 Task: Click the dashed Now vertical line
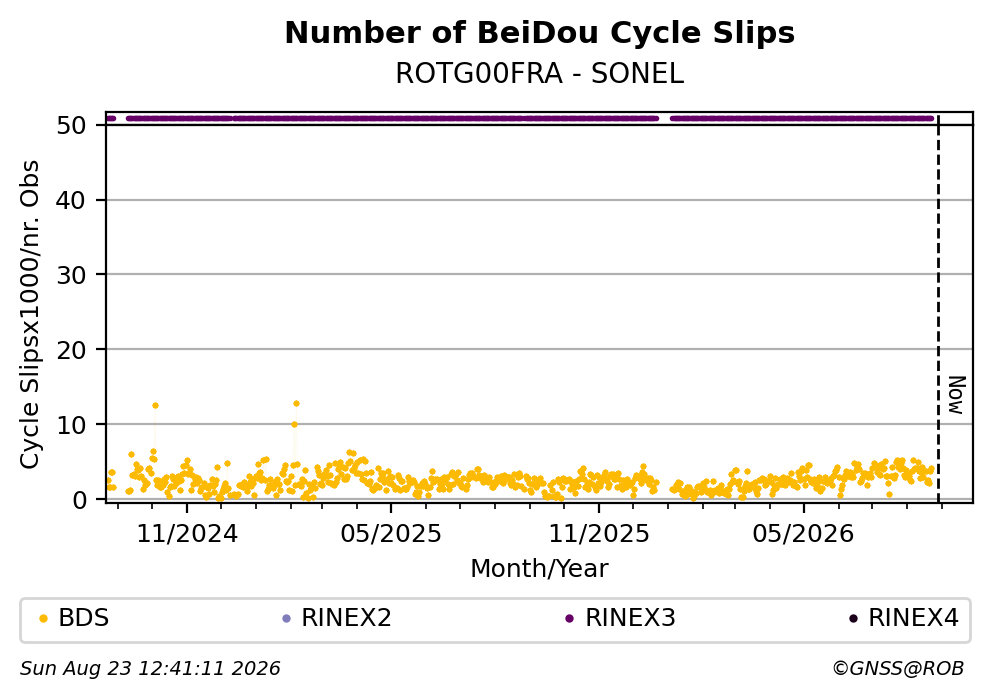click(938, 310)
